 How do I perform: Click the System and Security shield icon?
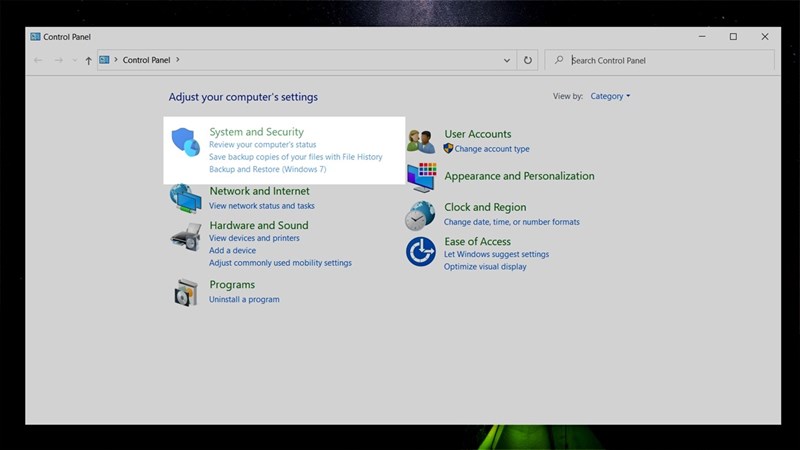click(185, 142)
